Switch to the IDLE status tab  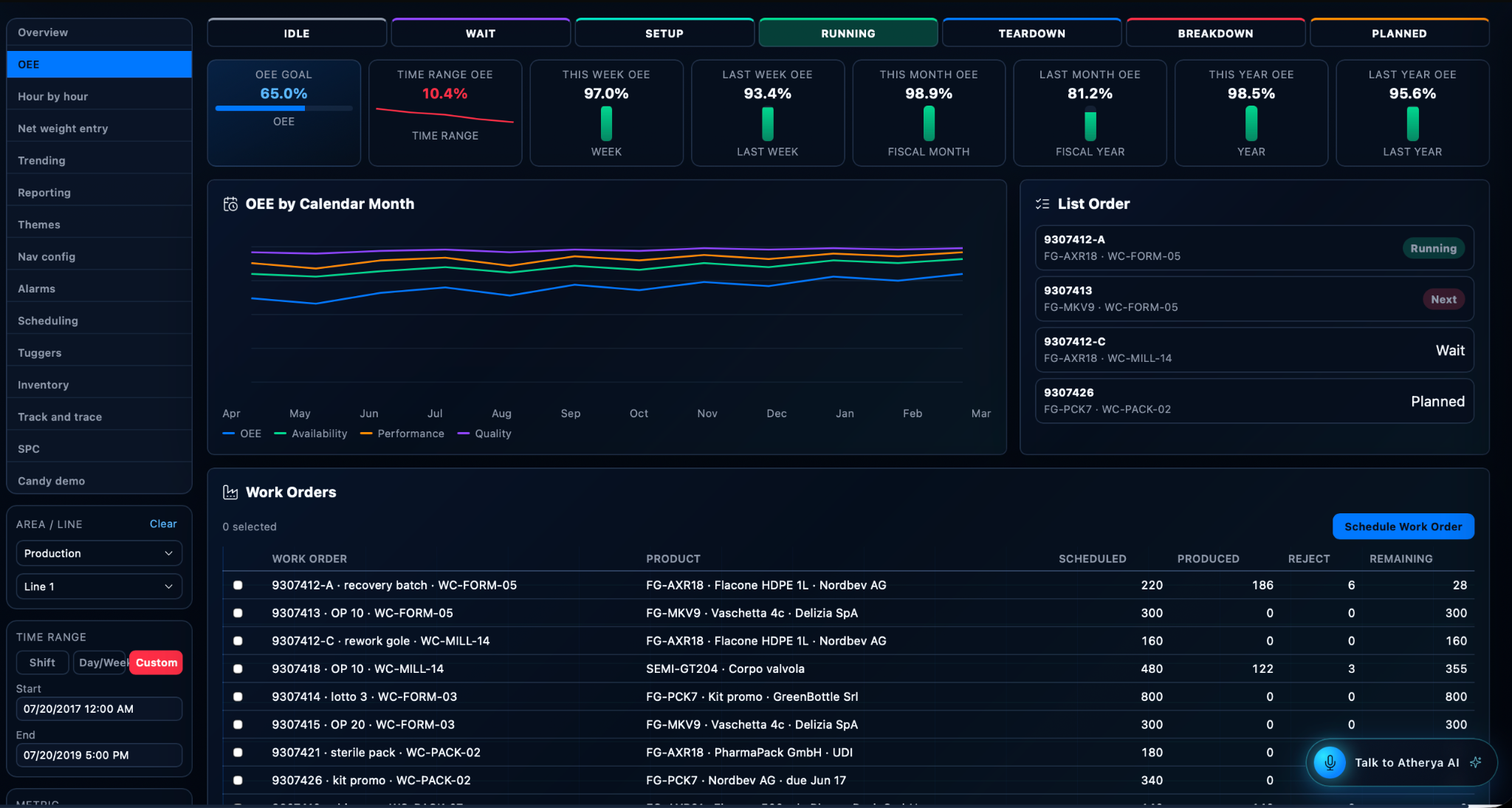(297, 33)
